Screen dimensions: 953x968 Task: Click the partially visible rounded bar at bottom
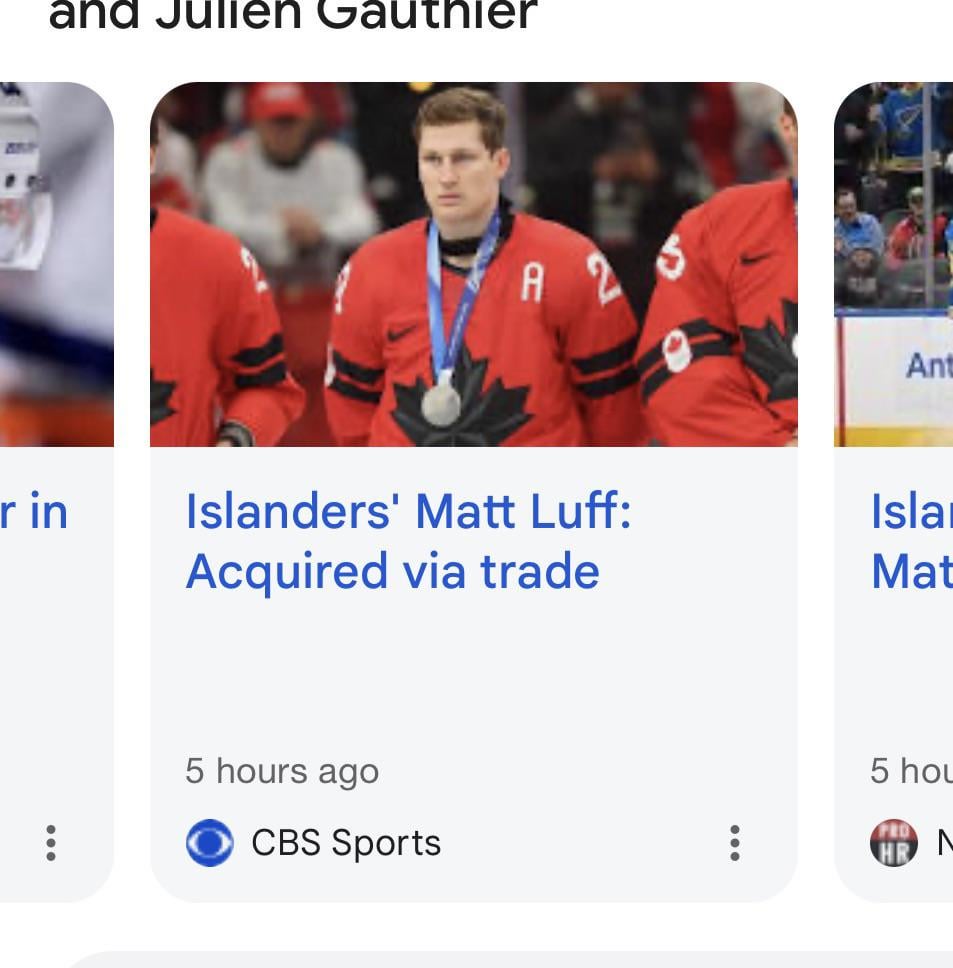click(500, 959)
